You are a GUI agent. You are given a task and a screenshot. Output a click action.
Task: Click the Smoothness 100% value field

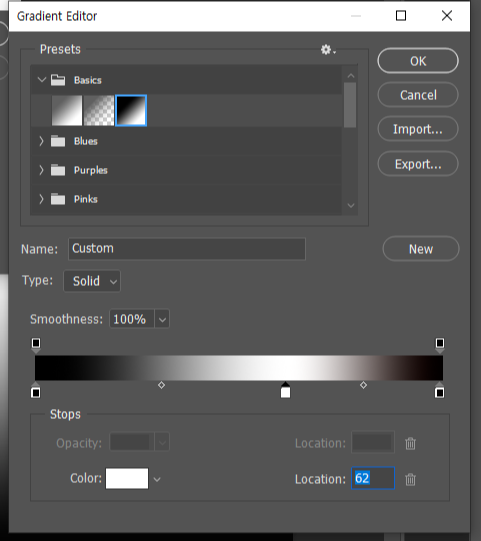click(x=132, y=319)
